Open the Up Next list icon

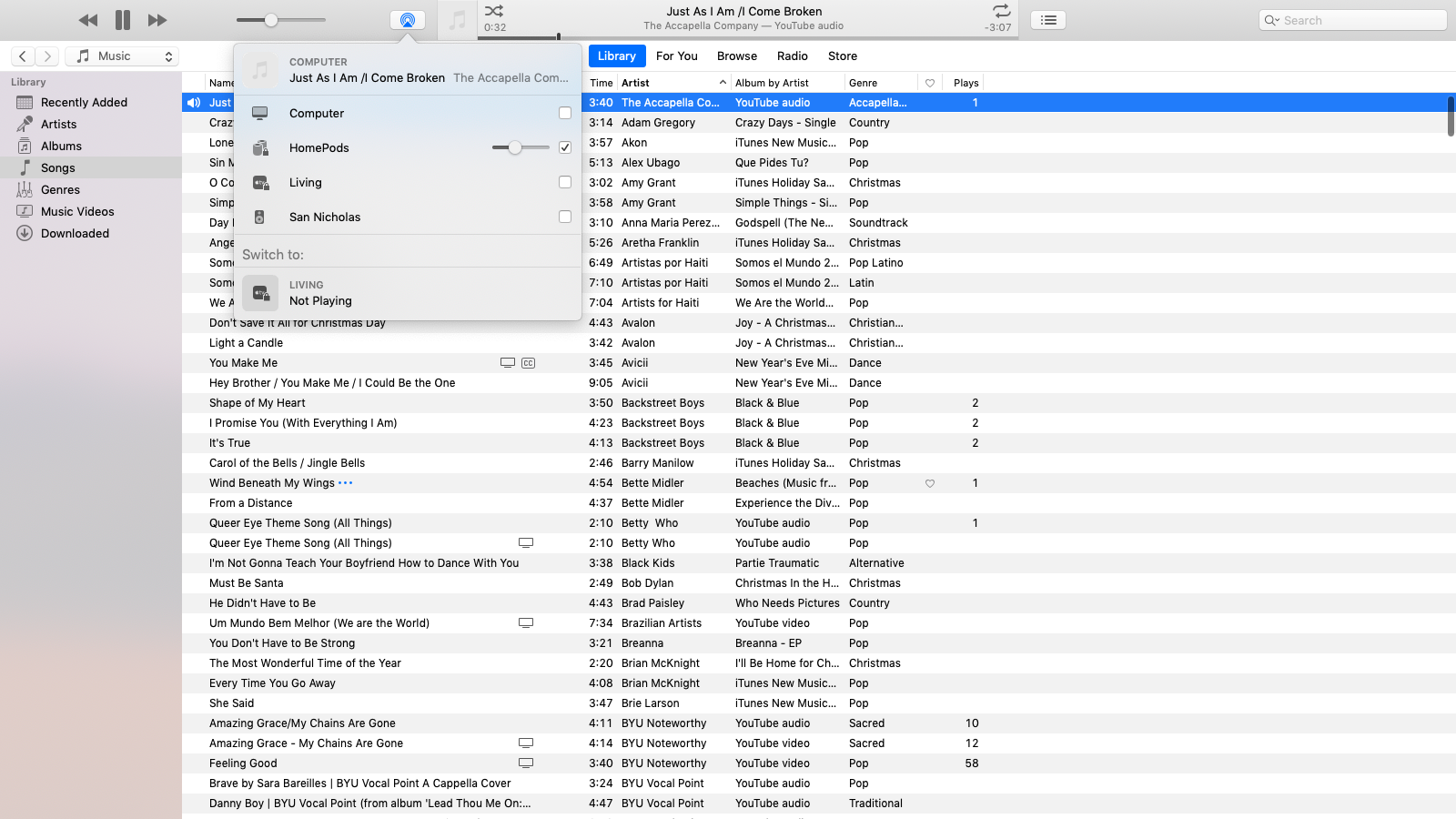point(1048,20)
